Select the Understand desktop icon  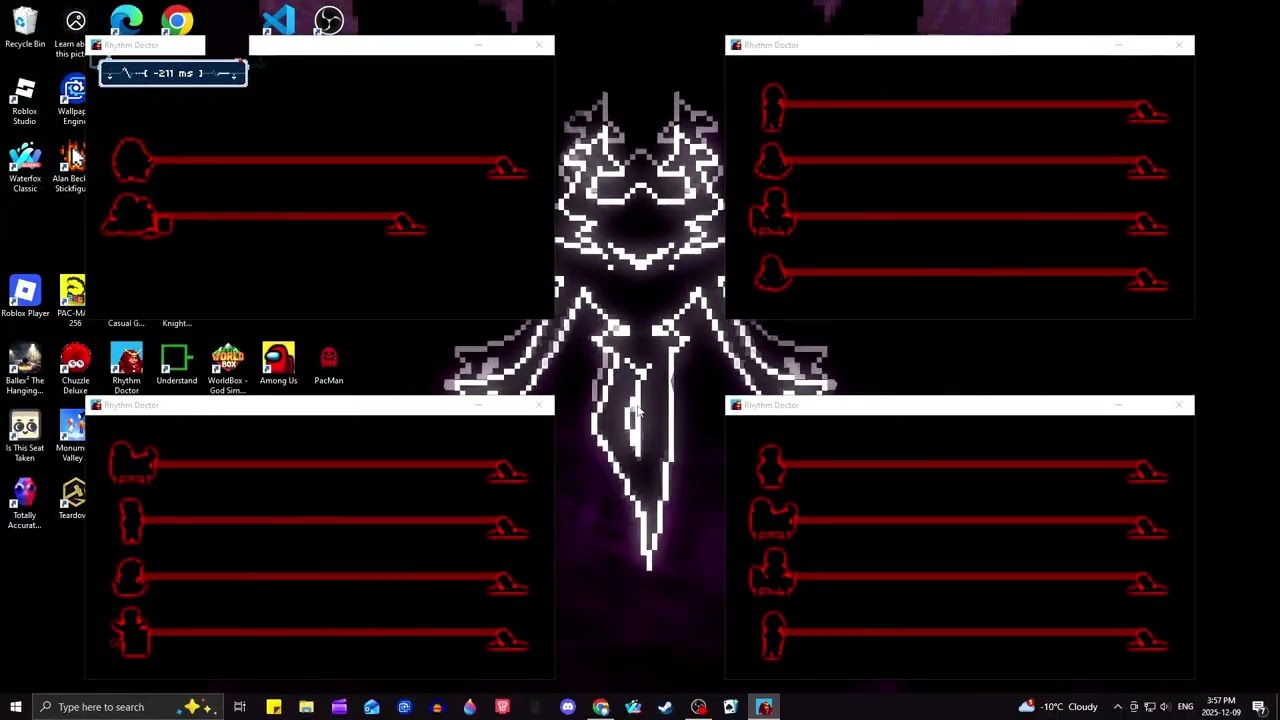177,364
